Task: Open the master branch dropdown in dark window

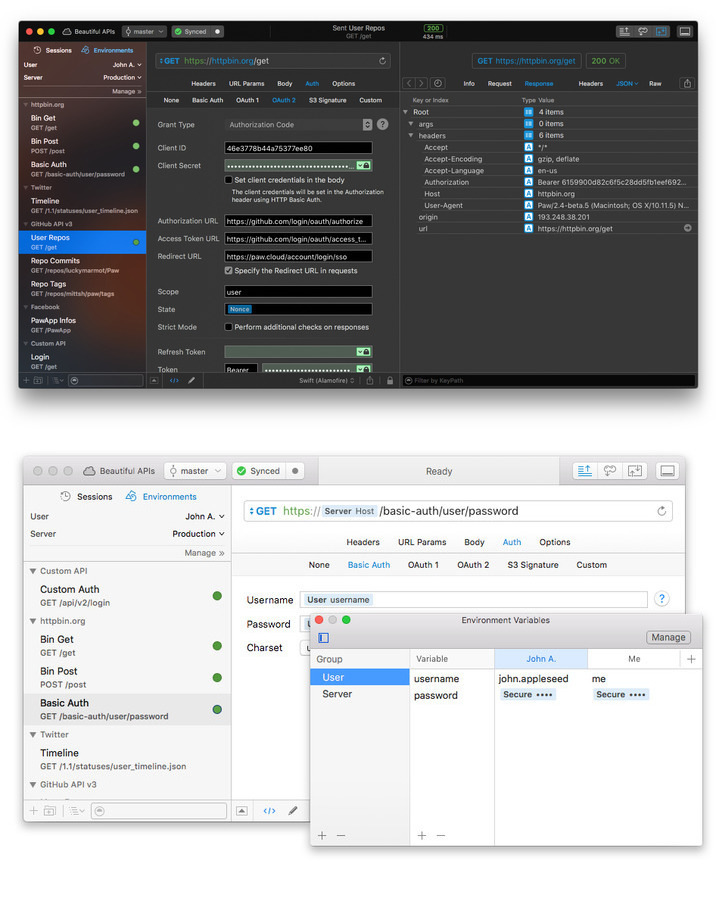Action: click(x=144, y=32)
